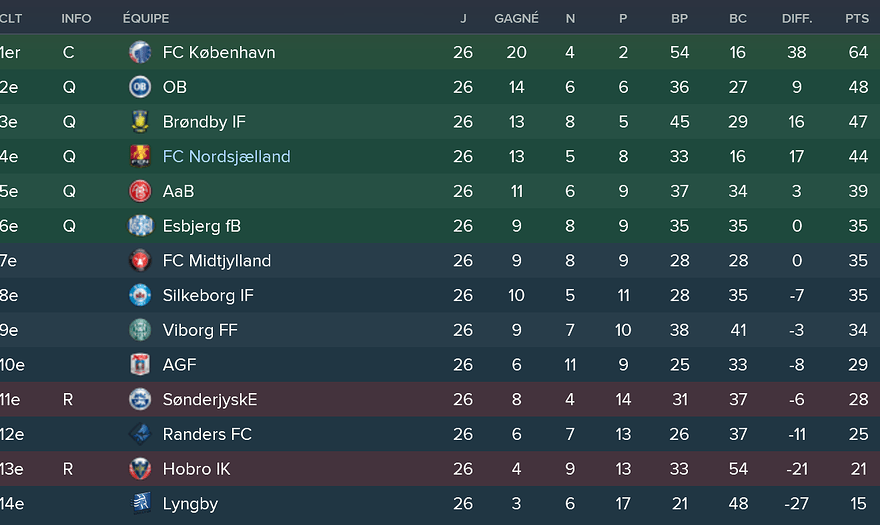Click the Hobro IK club badge
Screen dimensions: 880x525
pyautogui.click(x=140, y=469)
